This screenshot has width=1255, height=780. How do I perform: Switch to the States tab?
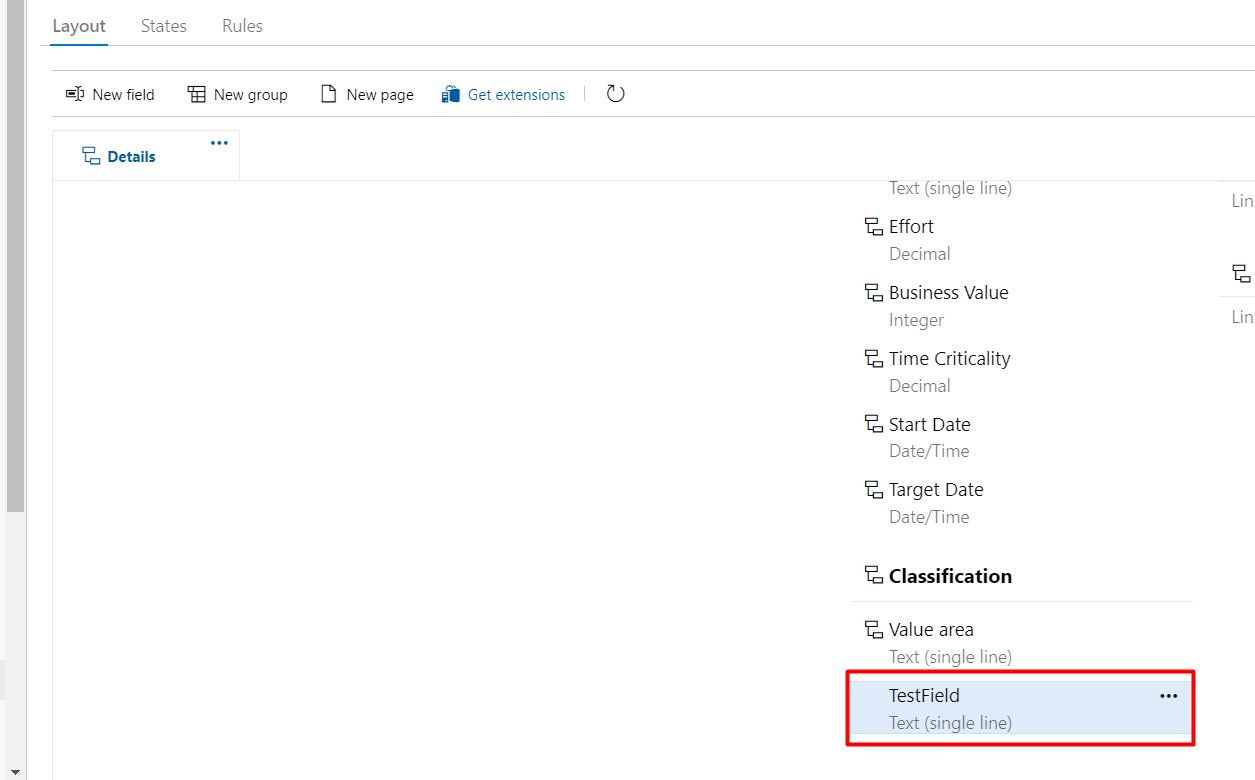[x=164, y=26]
